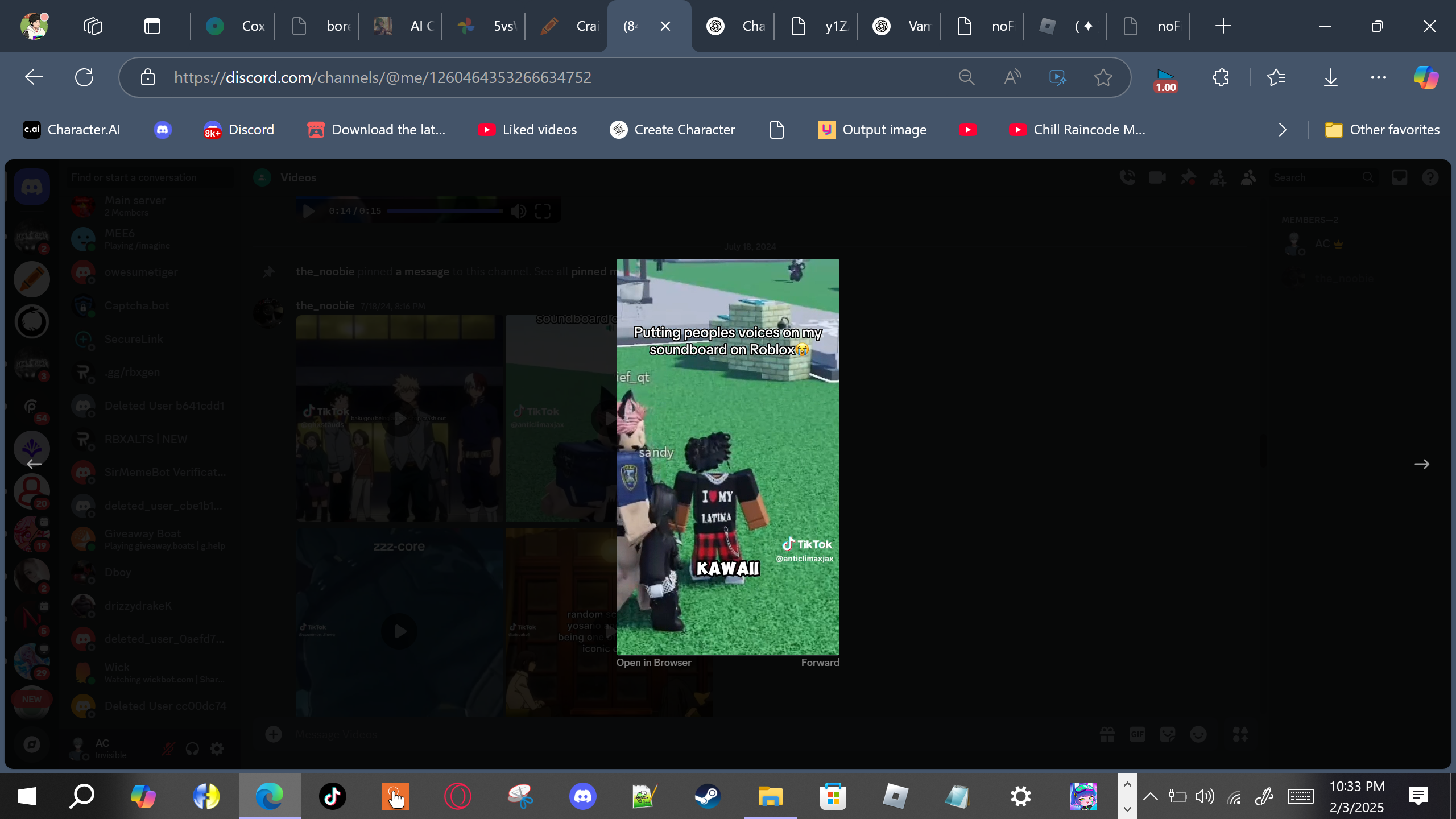
Task: Open browser Extensions puzzle icon
Action: (1221, 77)
